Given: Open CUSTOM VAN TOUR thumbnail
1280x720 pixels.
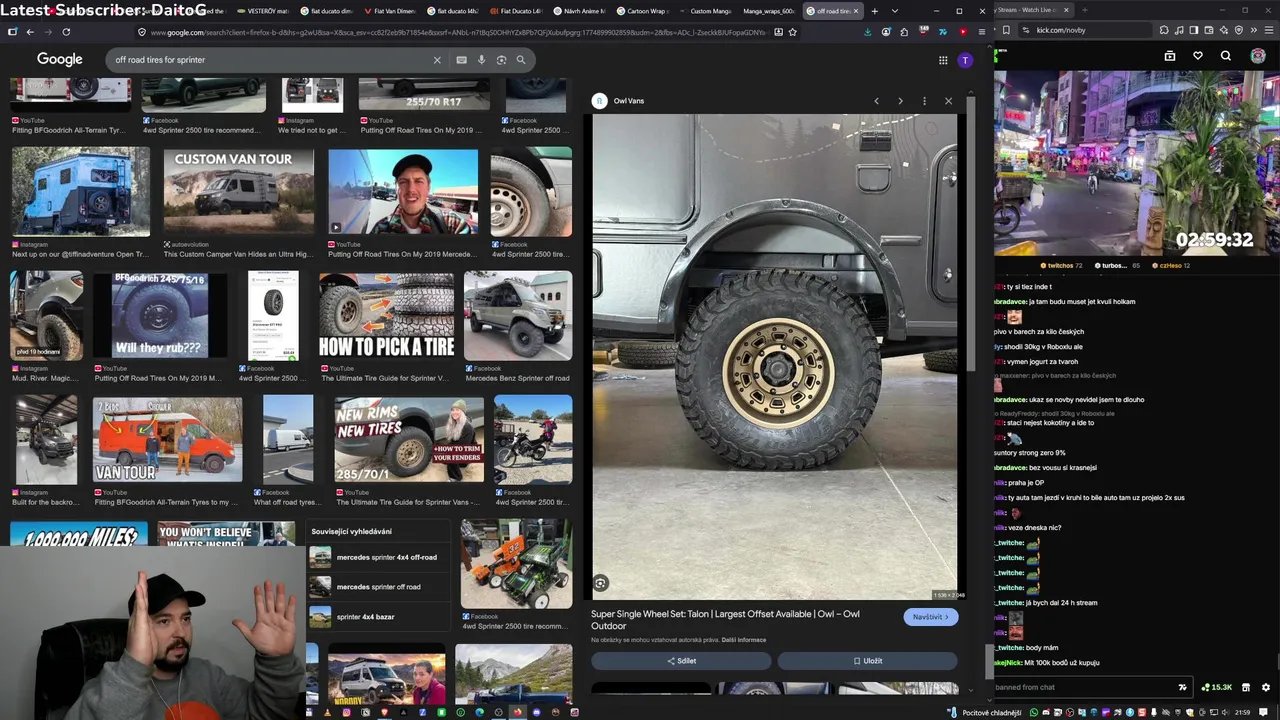Looking at the screenshot, I should pos(238,191).
